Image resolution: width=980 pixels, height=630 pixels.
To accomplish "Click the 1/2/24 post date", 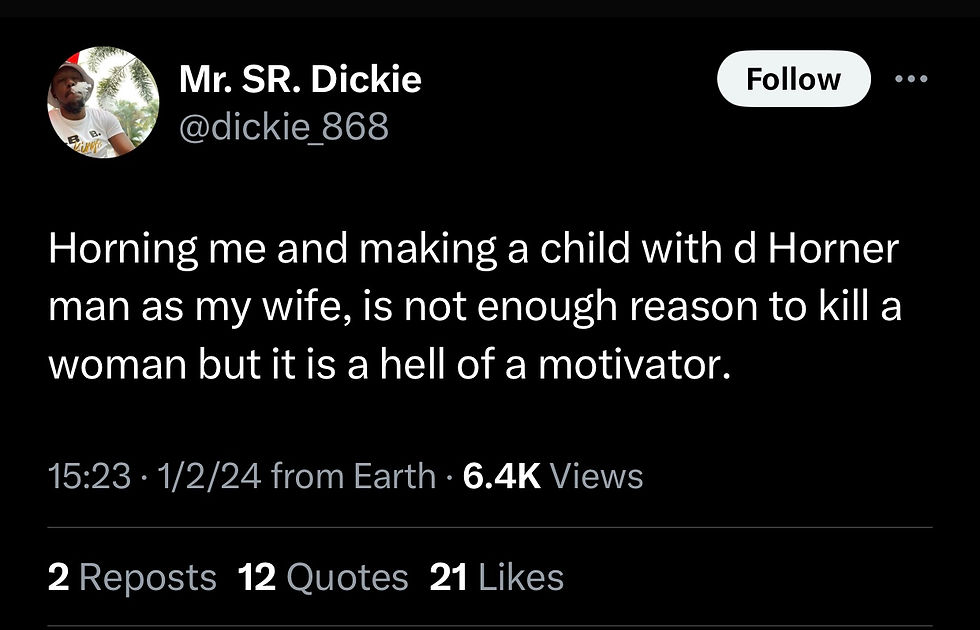I will 209,476.
